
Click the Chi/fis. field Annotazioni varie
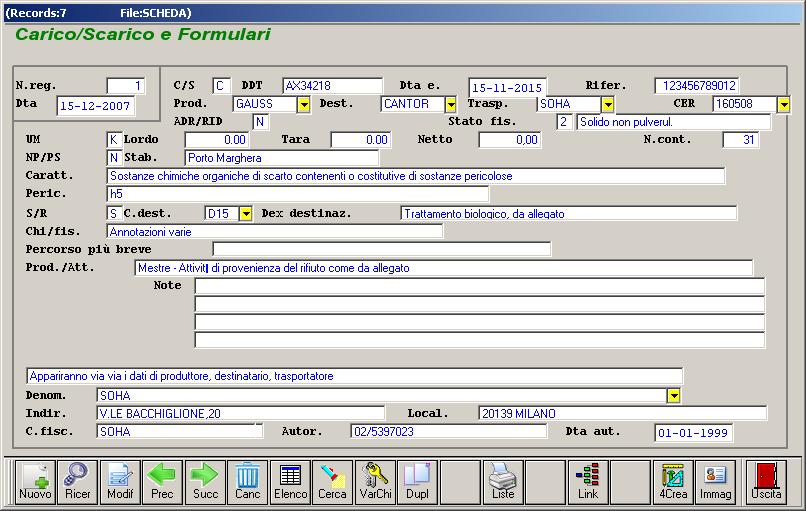tap(274, 231)
